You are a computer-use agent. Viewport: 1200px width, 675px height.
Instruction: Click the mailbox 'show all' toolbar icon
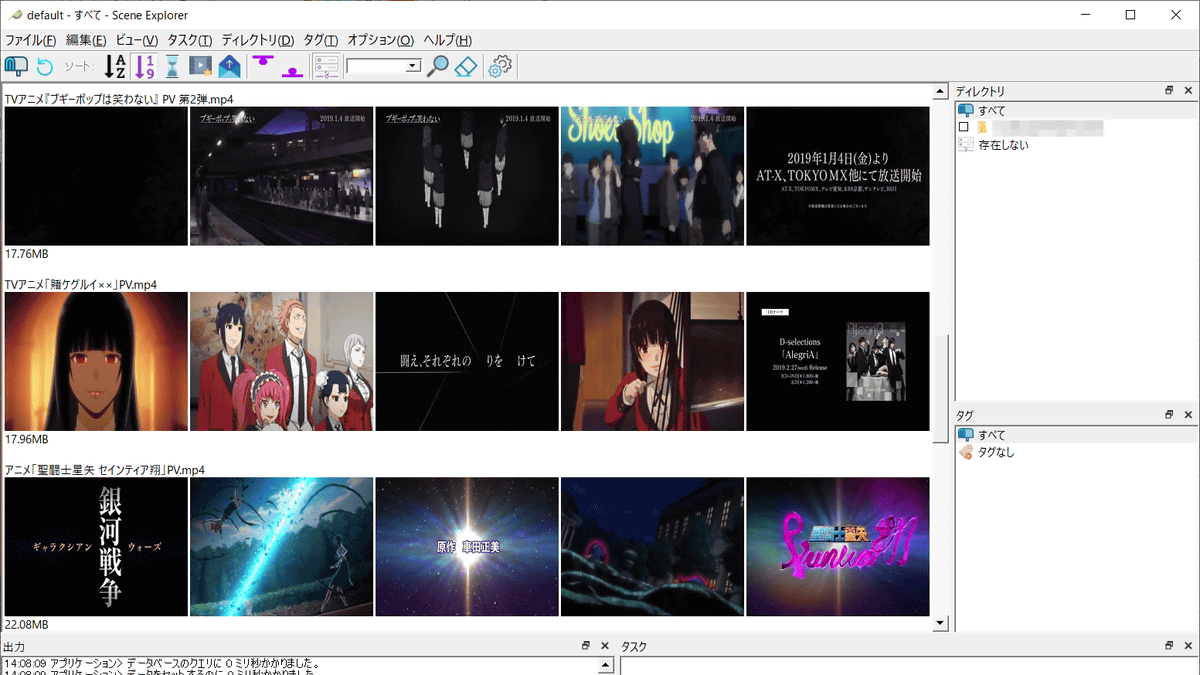click(x=17, y=67)
